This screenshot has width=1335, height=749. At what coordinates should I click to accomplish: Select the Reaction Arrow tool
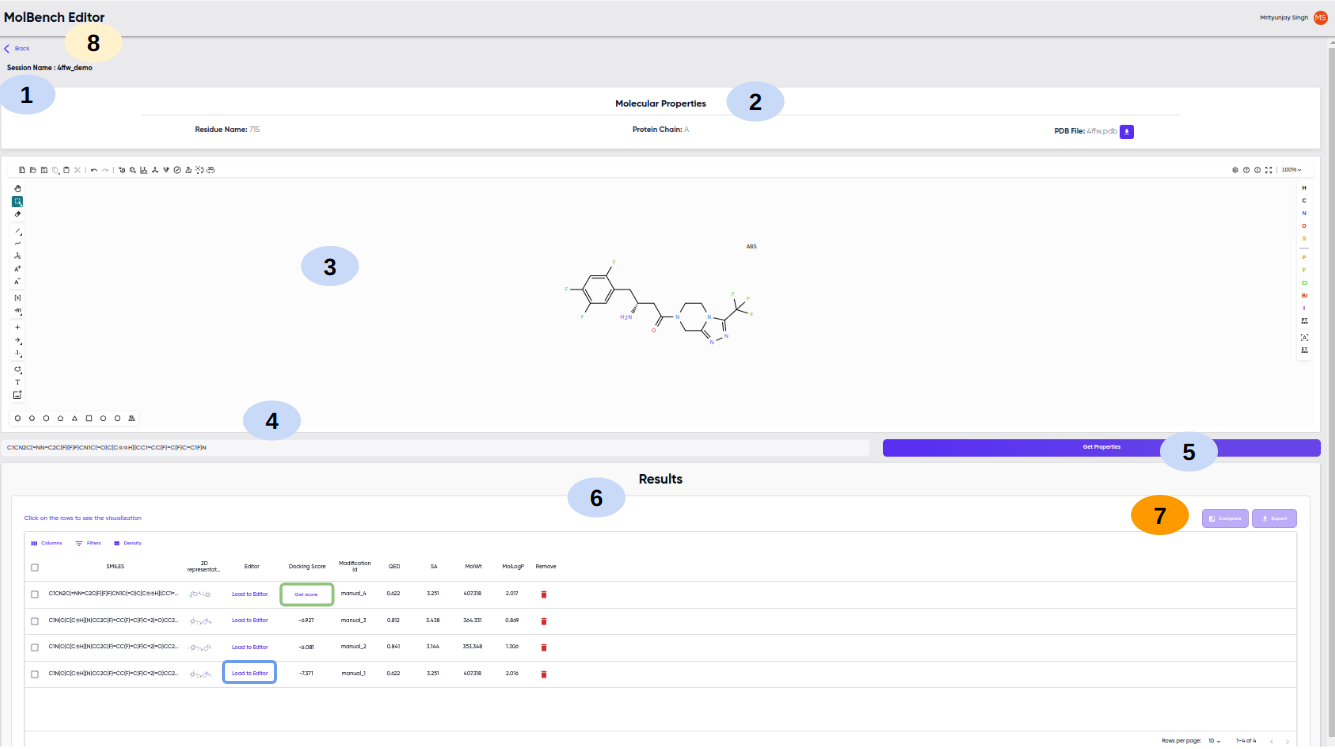point(17,339)
